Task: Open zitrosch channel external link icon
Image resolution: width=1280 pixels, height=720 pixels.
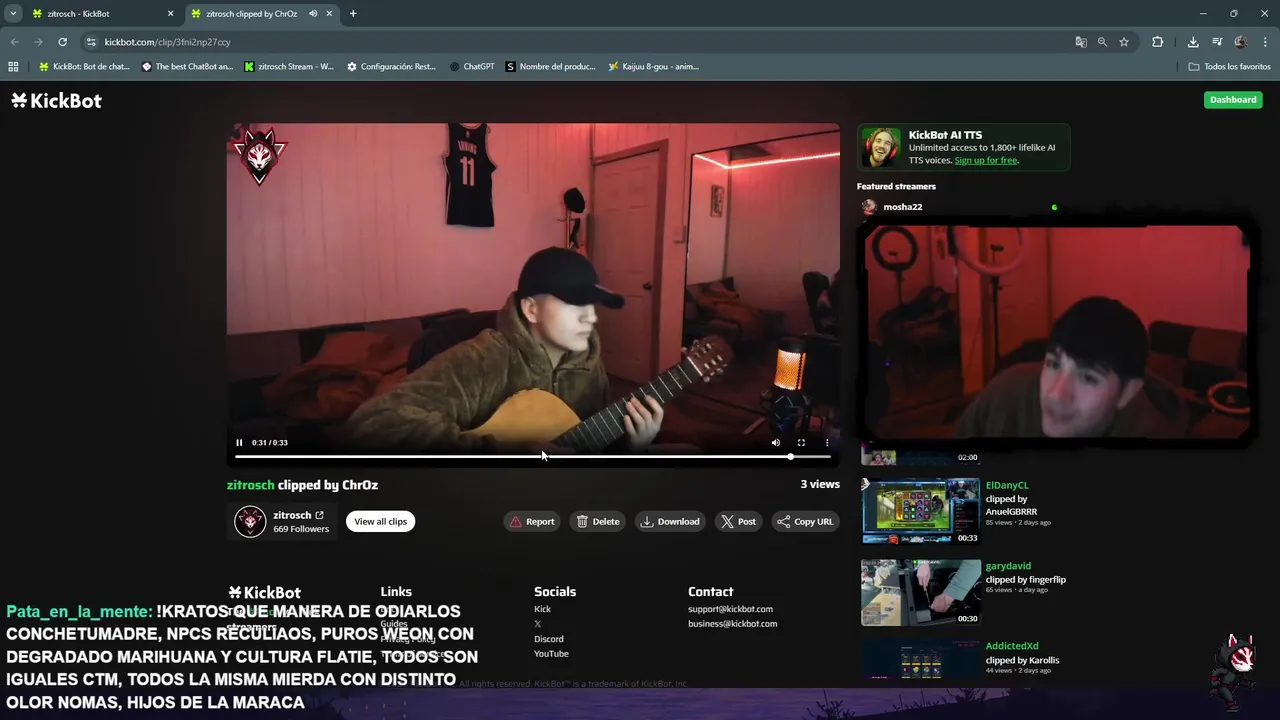Action: [320, 515]
